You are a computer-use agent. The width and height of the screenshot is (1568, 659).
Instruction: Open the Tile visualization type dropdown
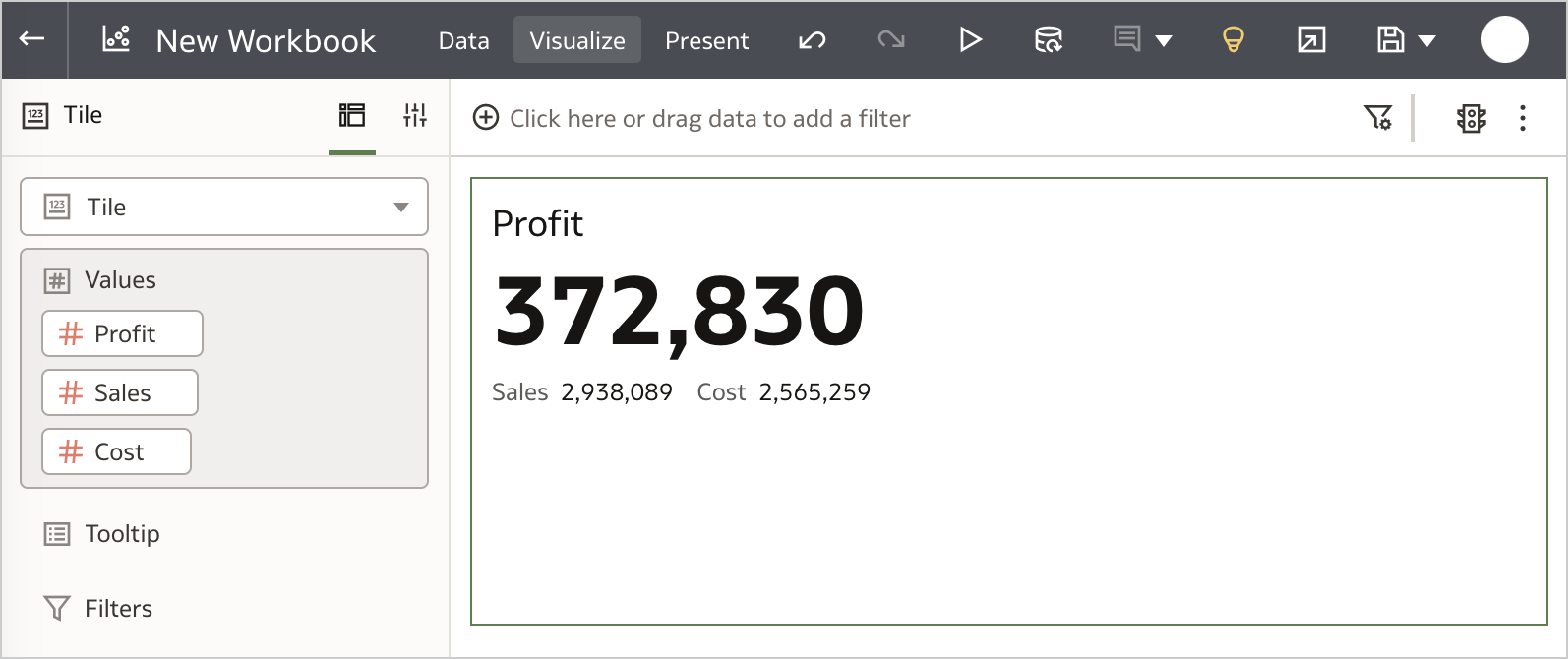[x=224, y=207]
